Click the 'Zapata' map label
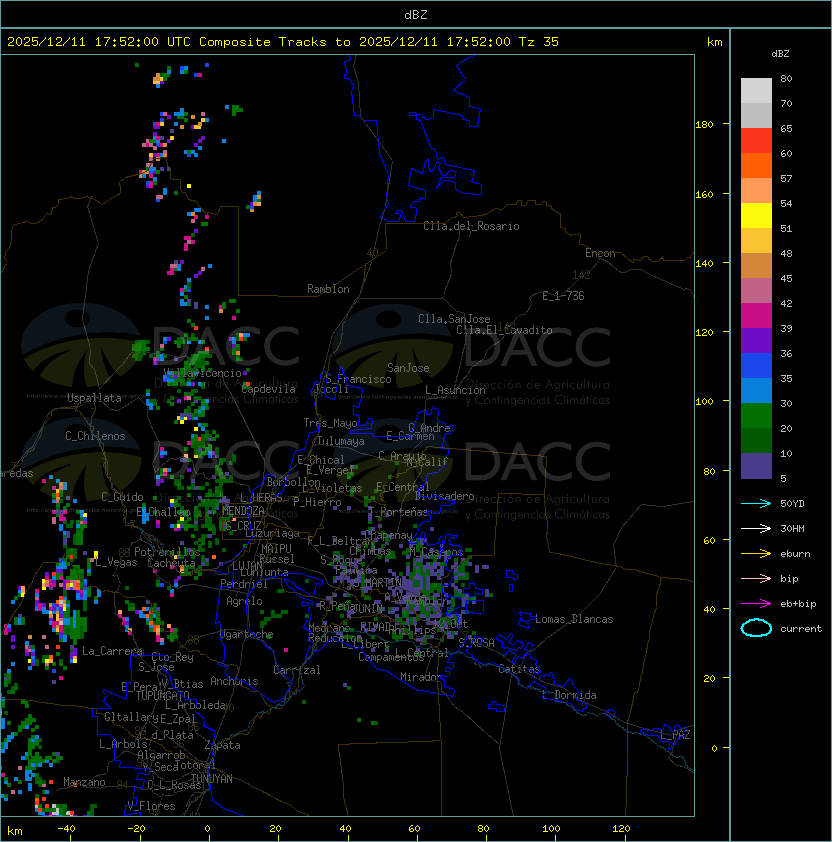Screen dimensions: 832x842 [222, 745]
